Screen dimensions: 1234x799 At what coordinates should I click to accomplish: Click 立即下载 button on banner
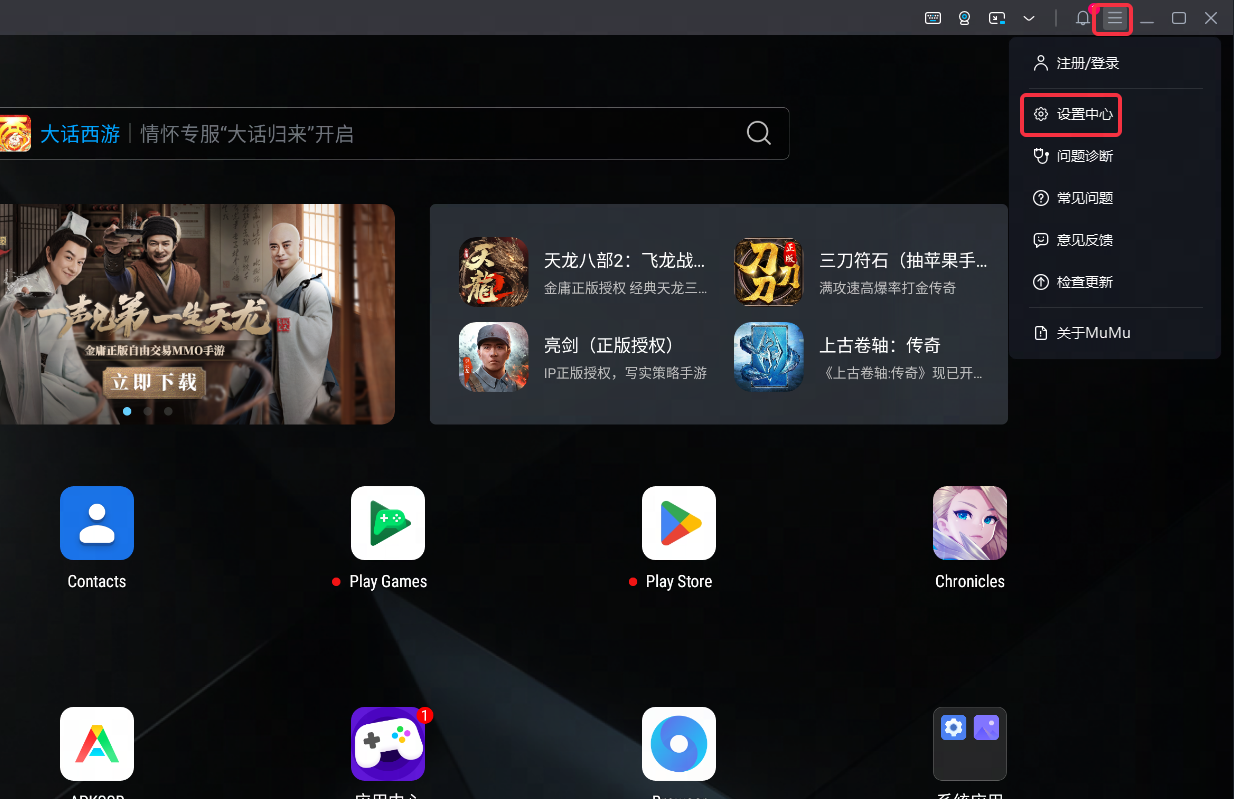point(155,381)
